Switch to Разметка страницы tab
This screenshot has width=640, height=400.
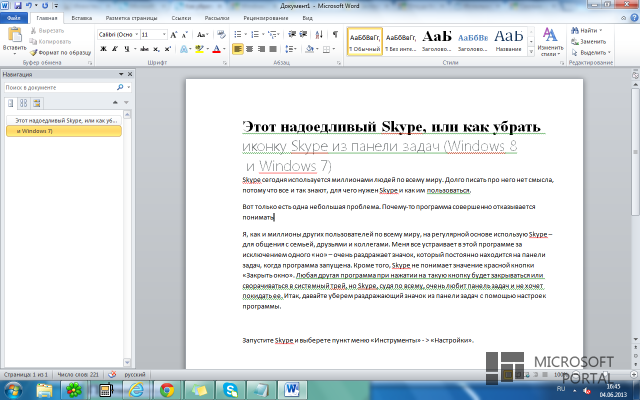(131, 18)
